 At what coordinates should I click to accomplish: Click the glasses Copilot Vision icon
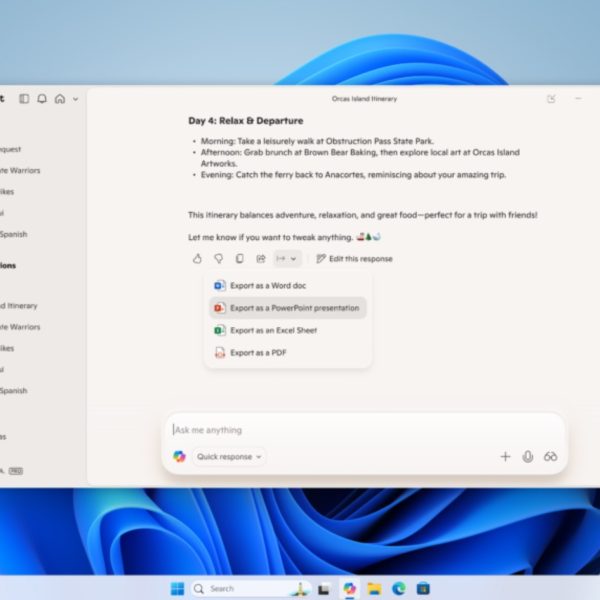pos(550,457)
